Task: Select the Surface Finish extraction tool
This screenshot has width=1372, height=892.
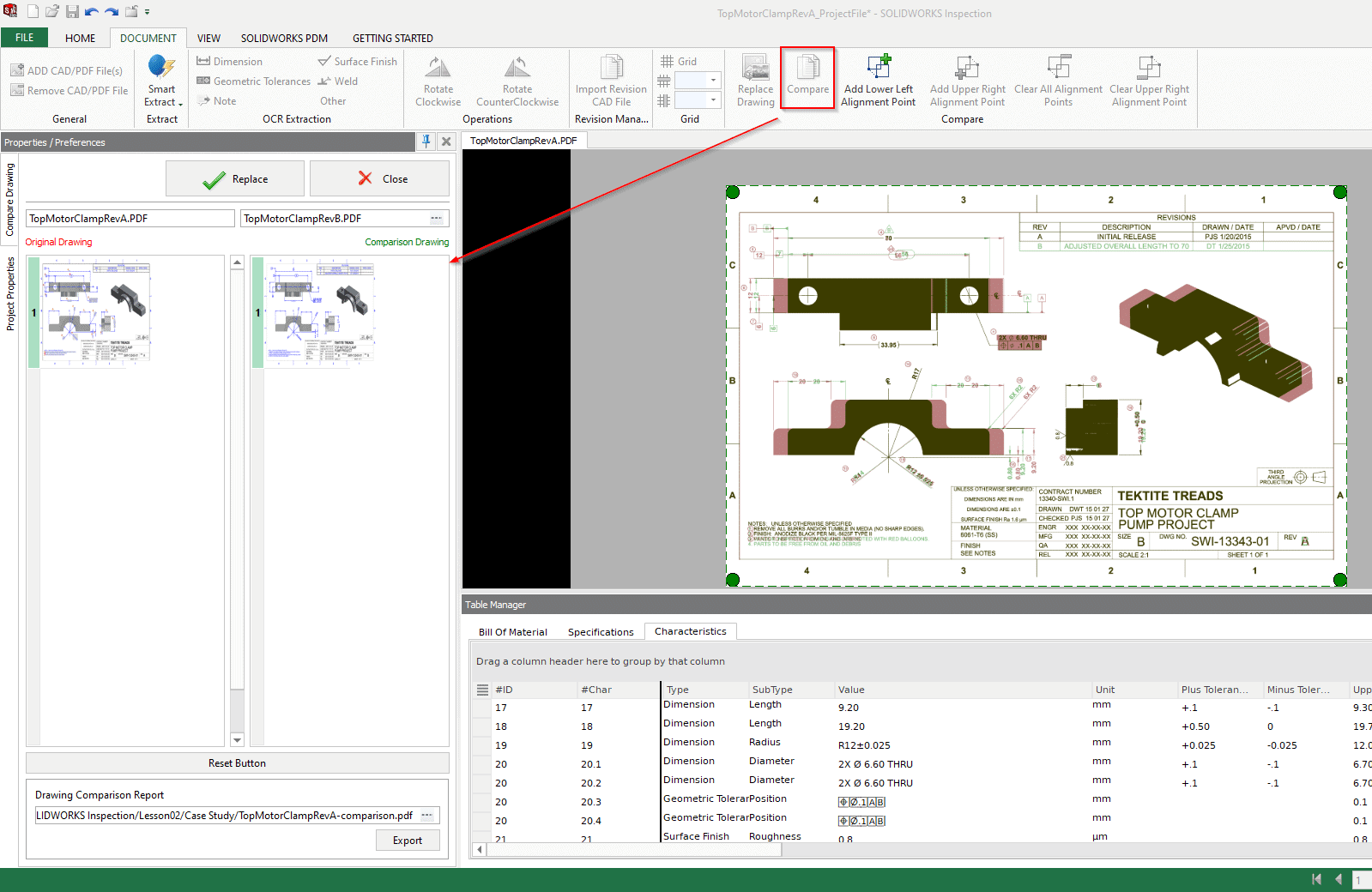Action: (358, 61)
